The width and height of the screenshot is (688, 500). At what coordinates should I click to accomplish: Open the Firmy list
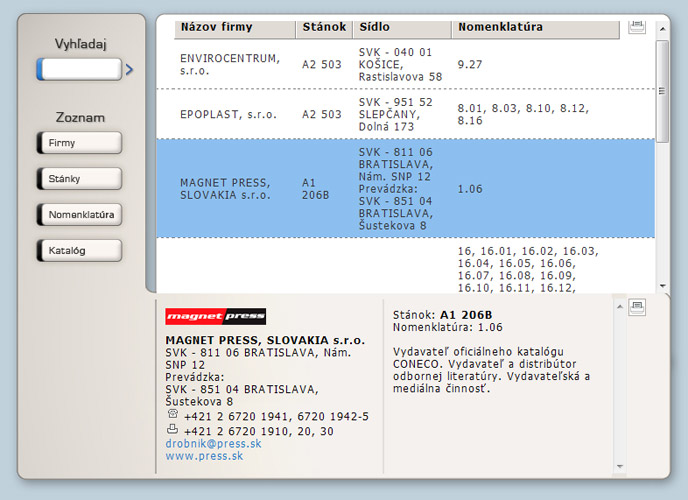(x=79, y=143)
